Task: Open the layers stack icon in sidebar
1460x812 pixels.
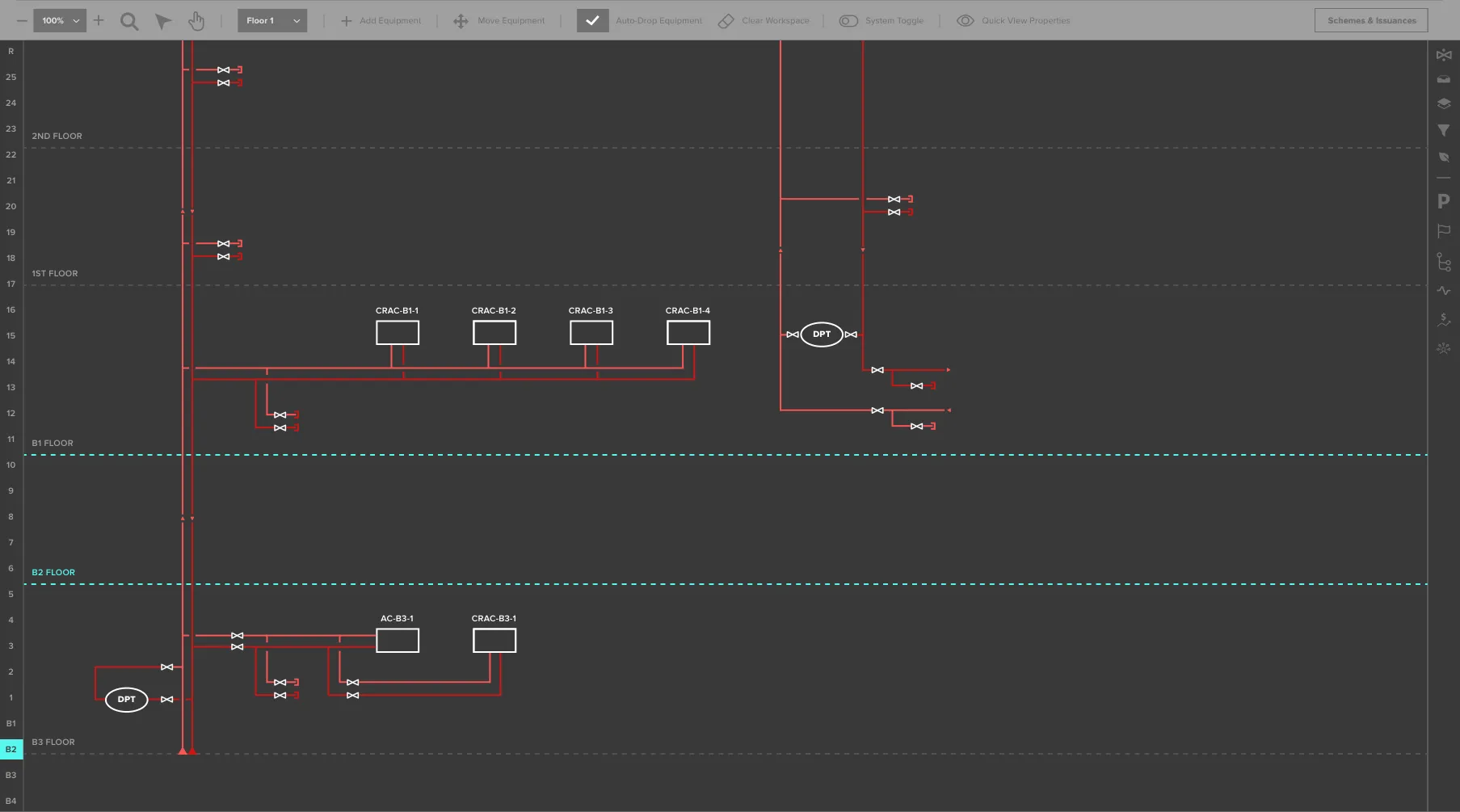Action: coord(1444,103)
